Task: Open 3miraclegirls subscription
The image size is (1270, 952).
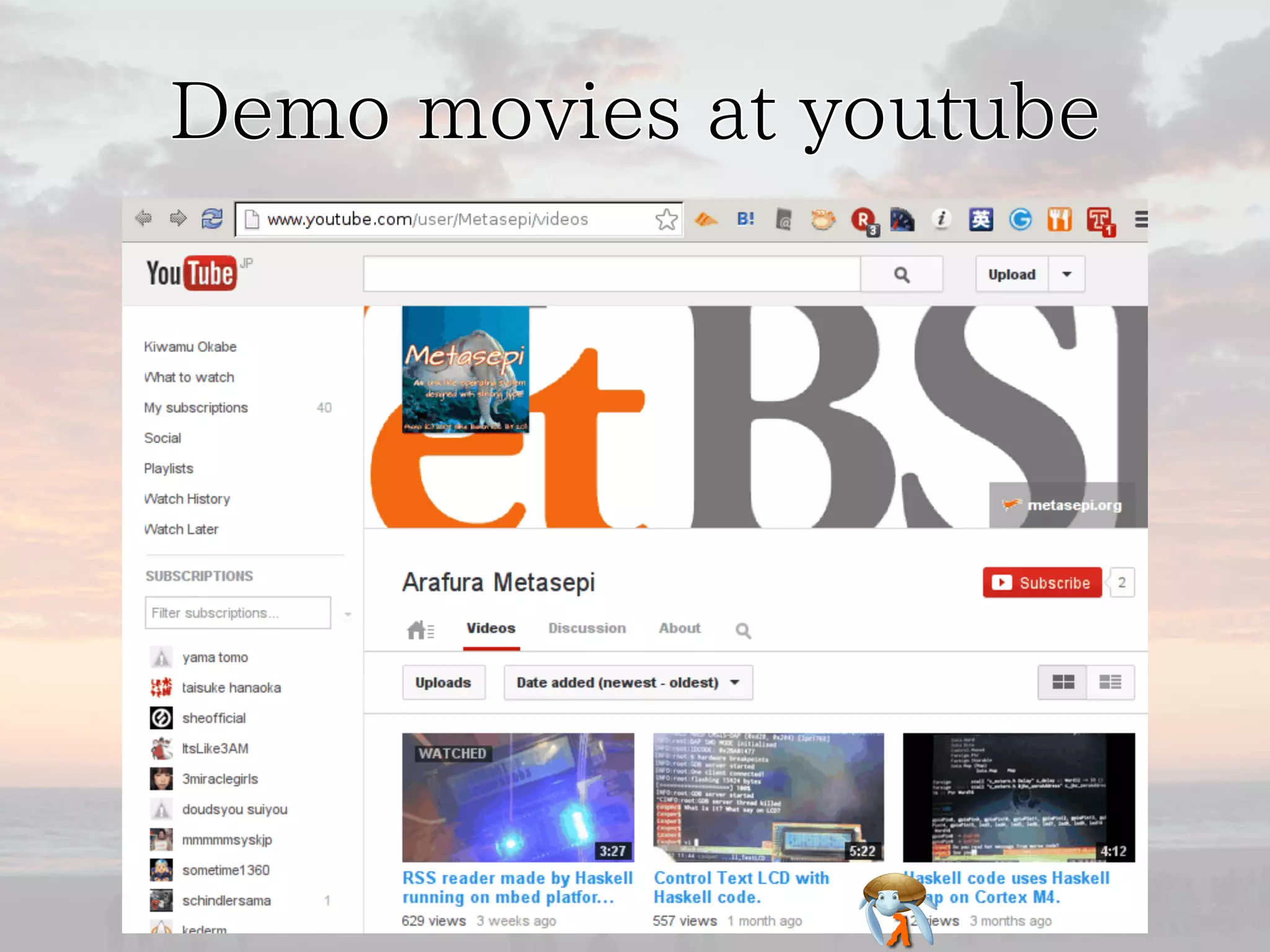Action: (220, 778)
